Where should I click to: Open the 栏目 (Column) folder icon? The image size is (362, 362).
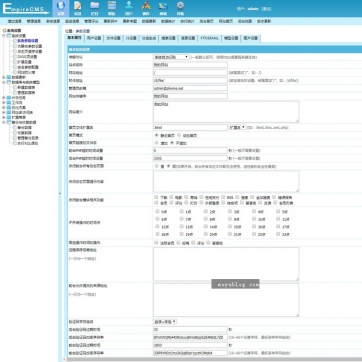point(95,8)
